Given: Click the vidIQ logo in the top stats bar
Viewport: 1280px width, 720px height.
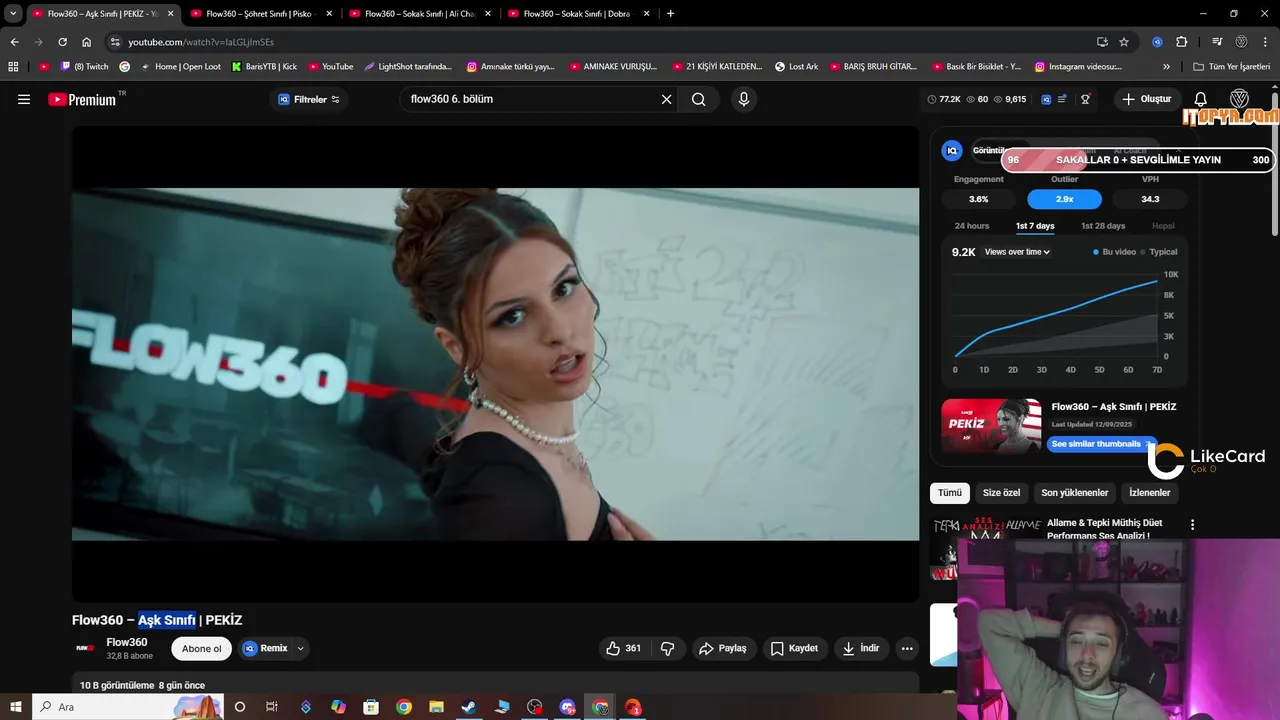Looking at the screenshot, I should click(x=1046, y=99).
